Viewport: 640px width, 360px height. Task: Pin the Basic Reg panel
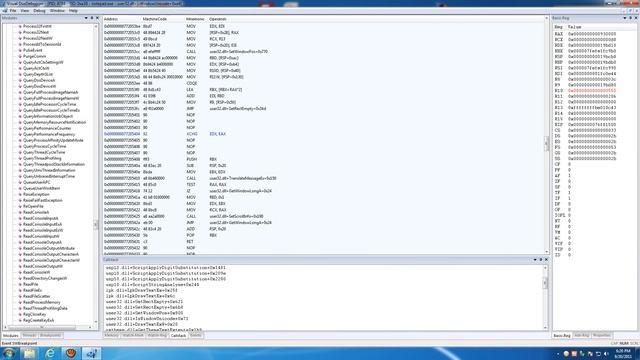point(631,18)
